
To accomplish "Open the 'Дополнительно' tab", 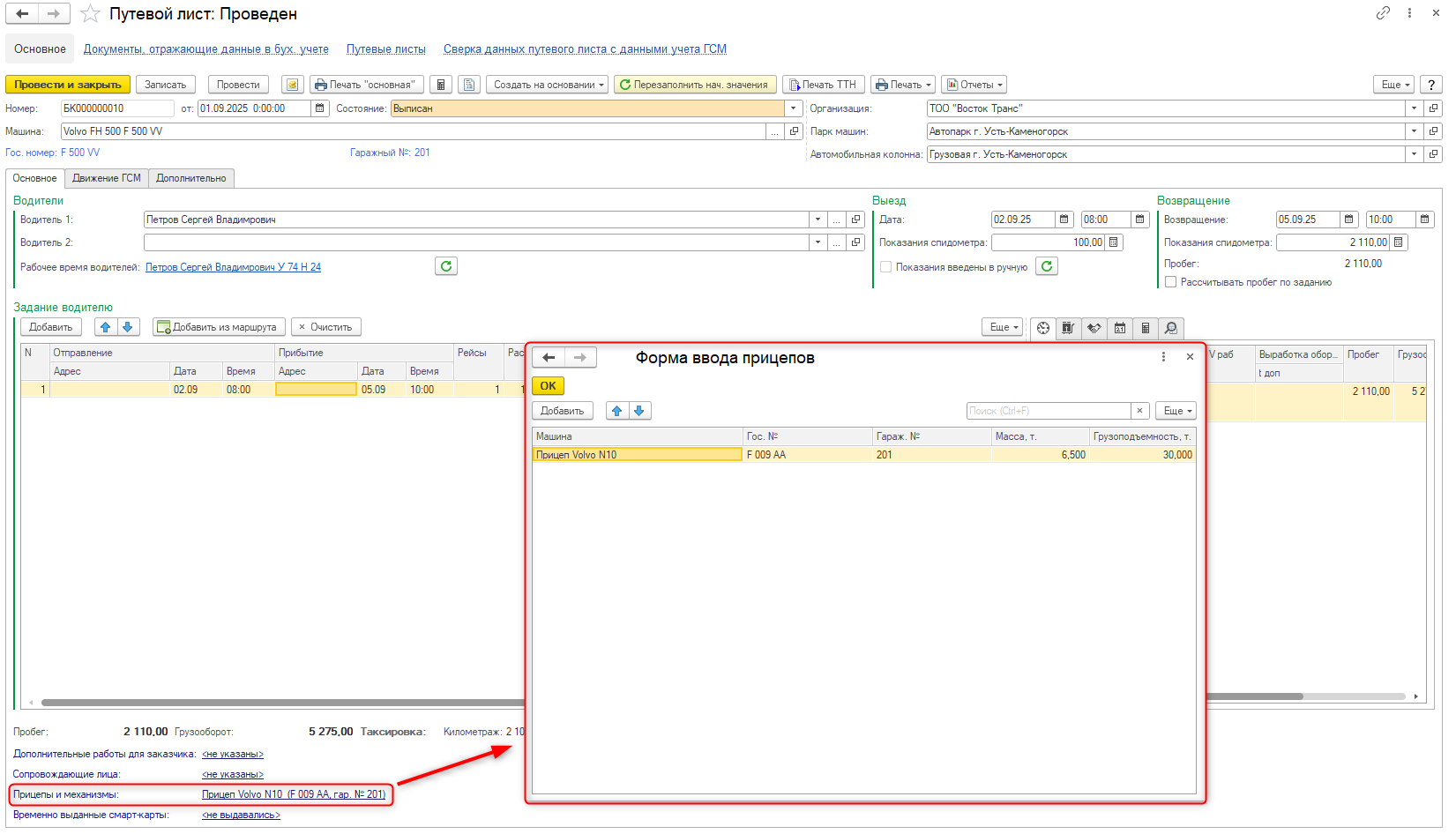I will coord(190,178).
